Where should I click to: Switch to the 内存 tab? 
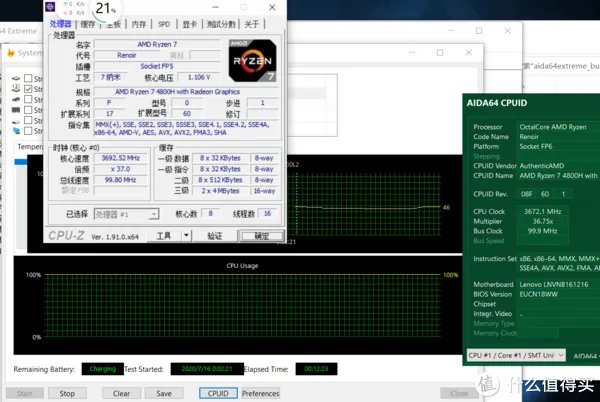[139, 24]
